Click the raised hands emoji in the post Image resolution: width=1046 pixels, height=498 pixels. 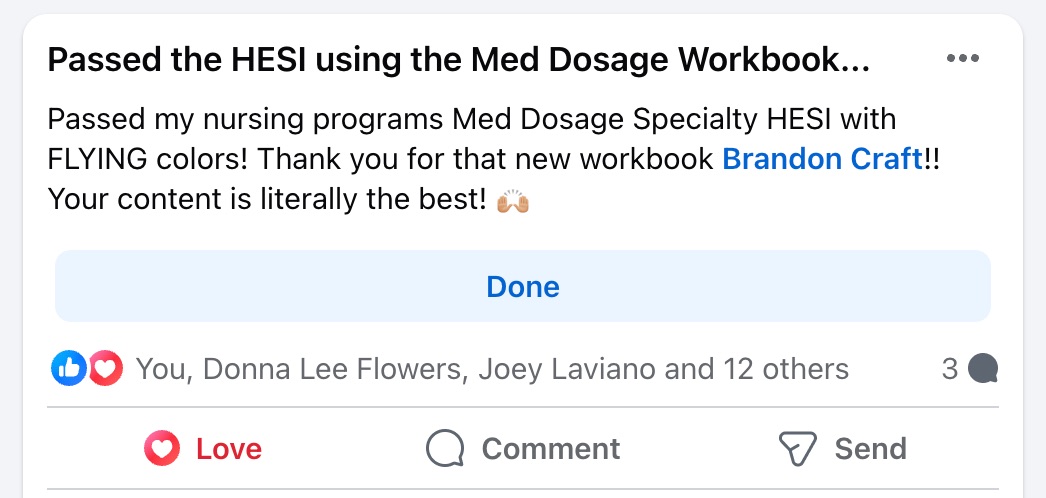513,201
